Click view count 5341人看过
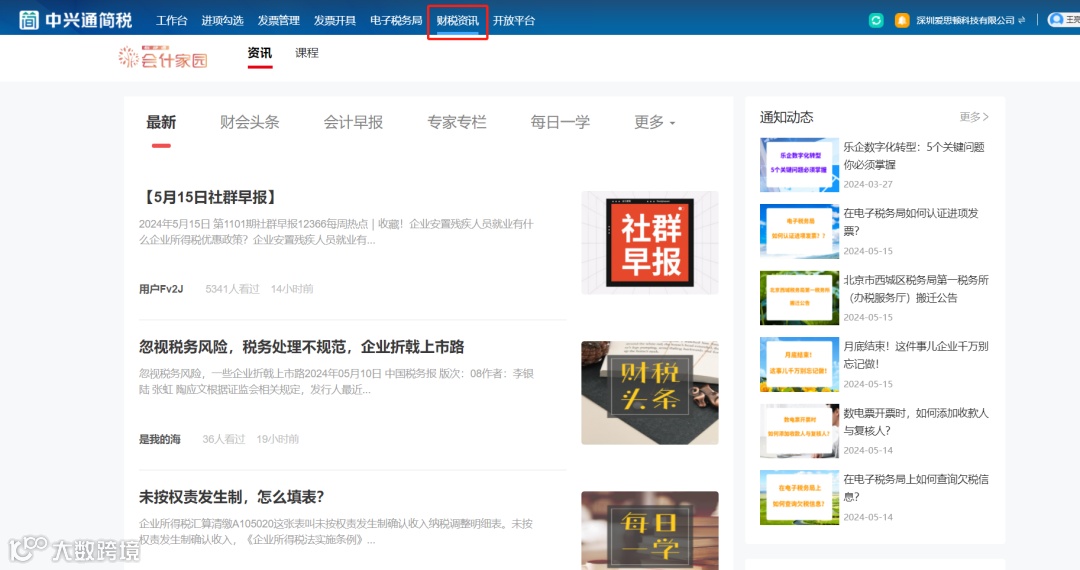 232,289
